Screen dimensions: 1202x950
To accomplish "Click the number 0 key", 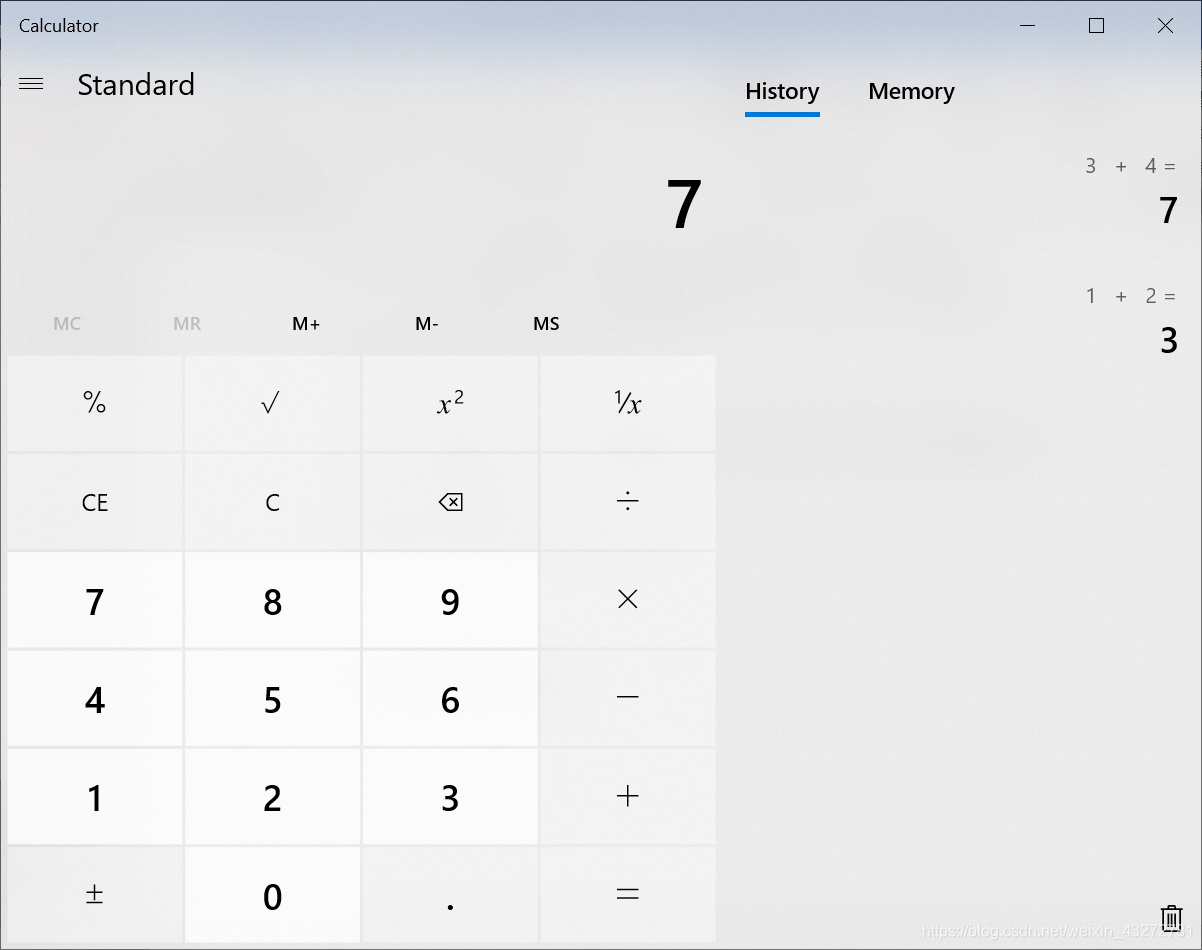I will click(x=272, y=894).
